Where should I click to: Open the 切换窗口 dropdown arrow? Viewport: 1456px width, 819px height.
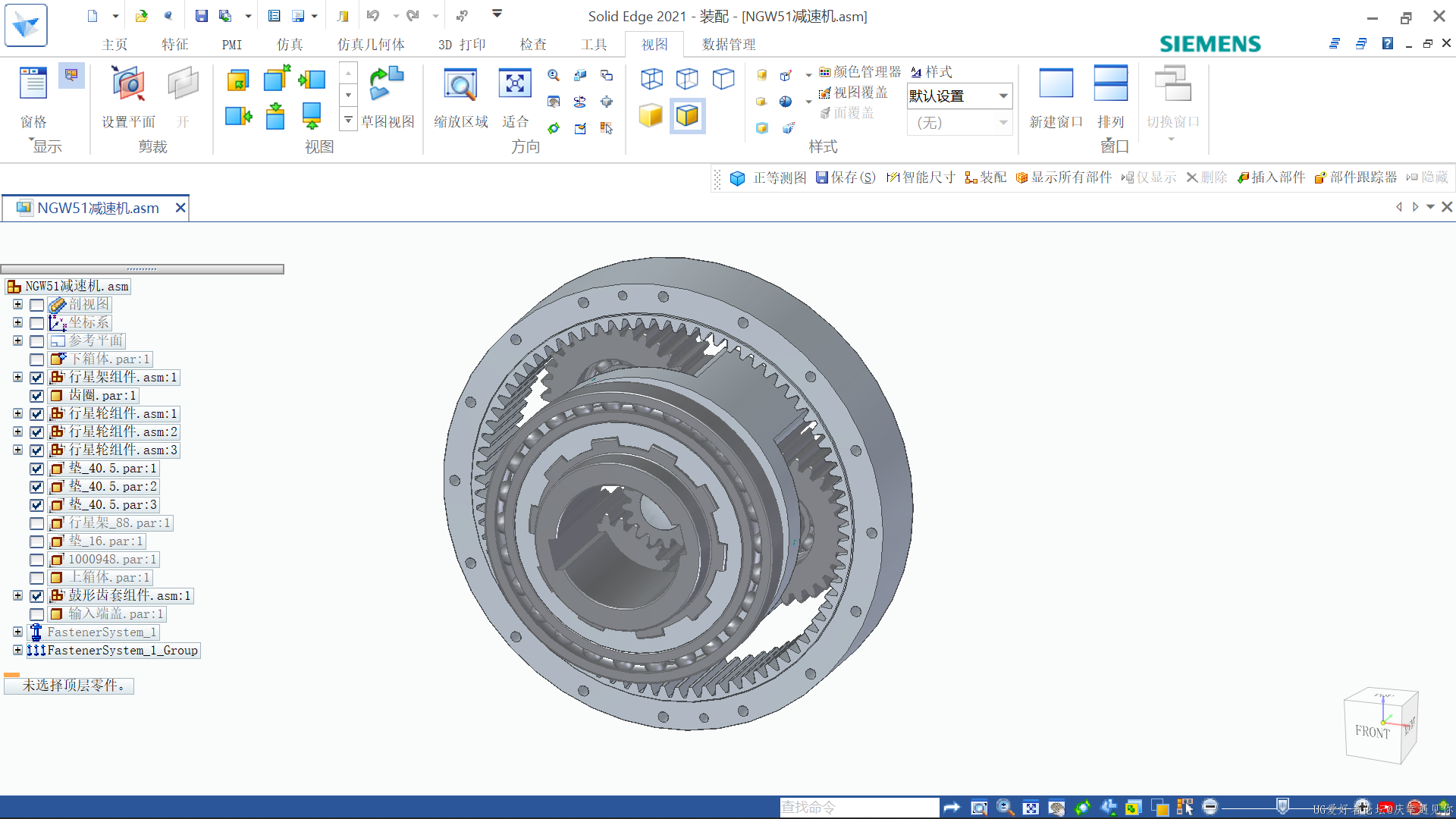tap(1171, 140)
